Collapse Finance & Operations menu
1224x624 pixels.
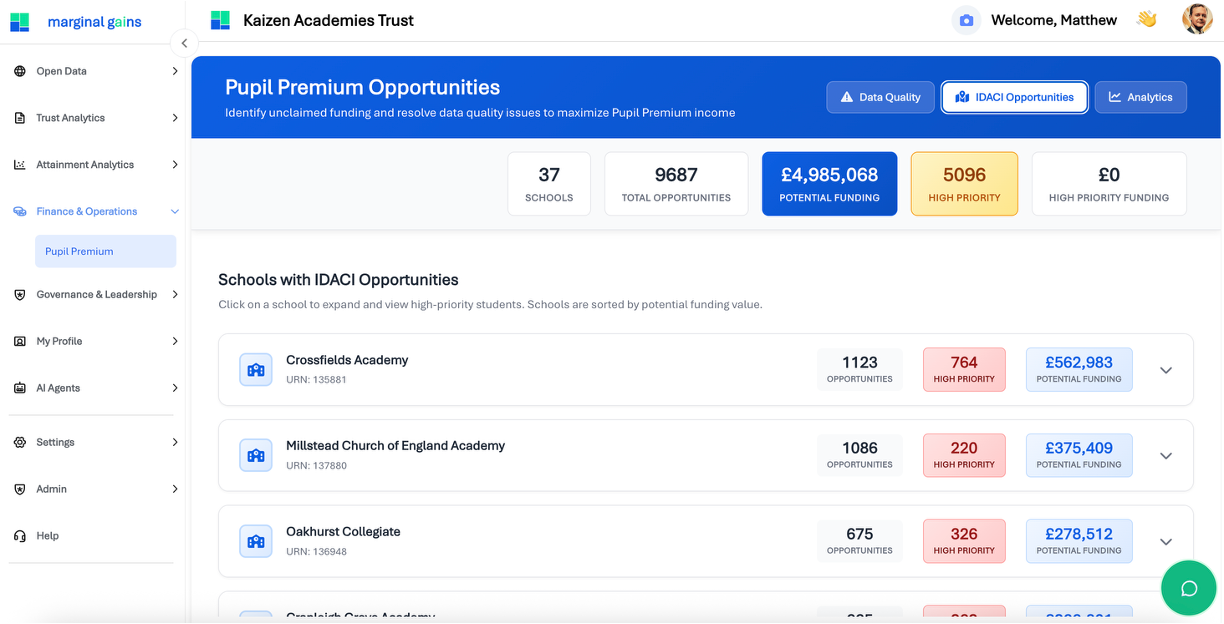pos(175,212)
